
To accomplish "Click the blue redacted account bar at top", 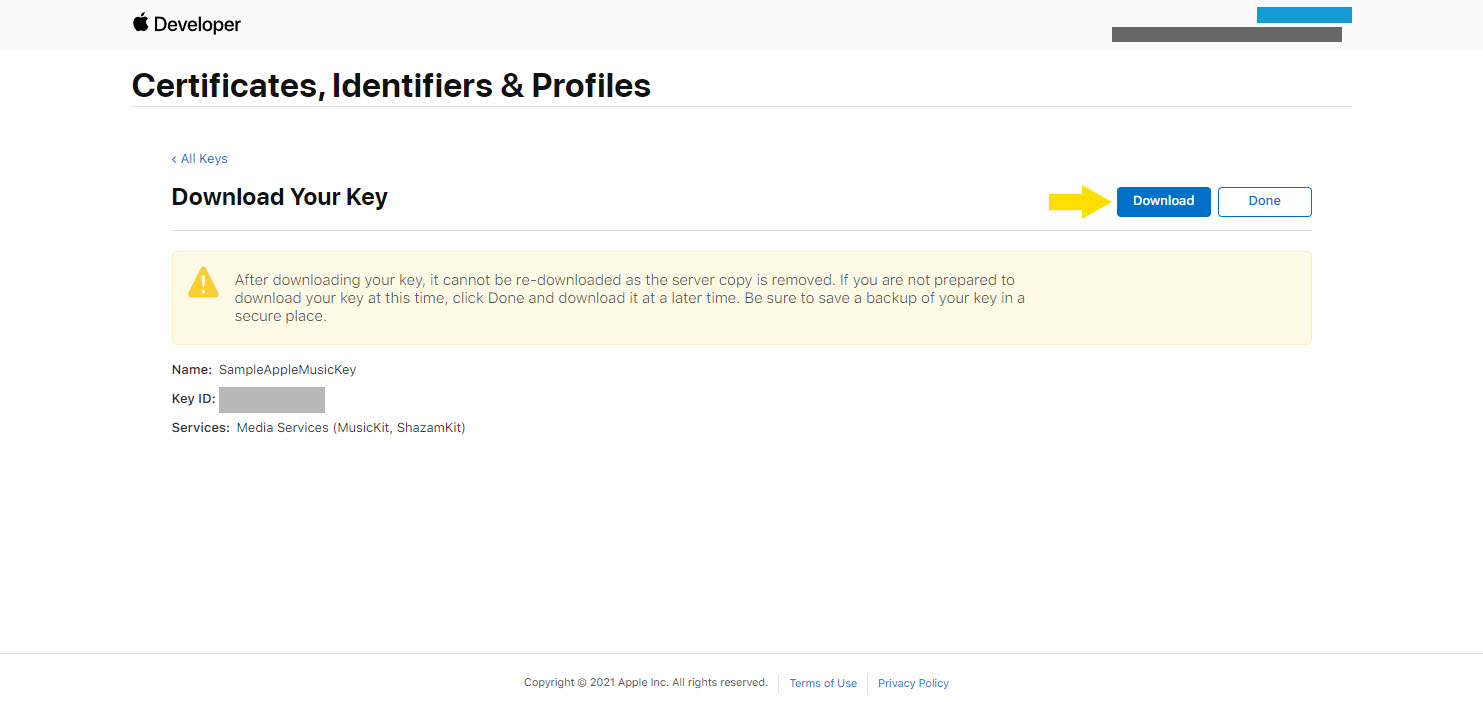I will (1304, 15).
